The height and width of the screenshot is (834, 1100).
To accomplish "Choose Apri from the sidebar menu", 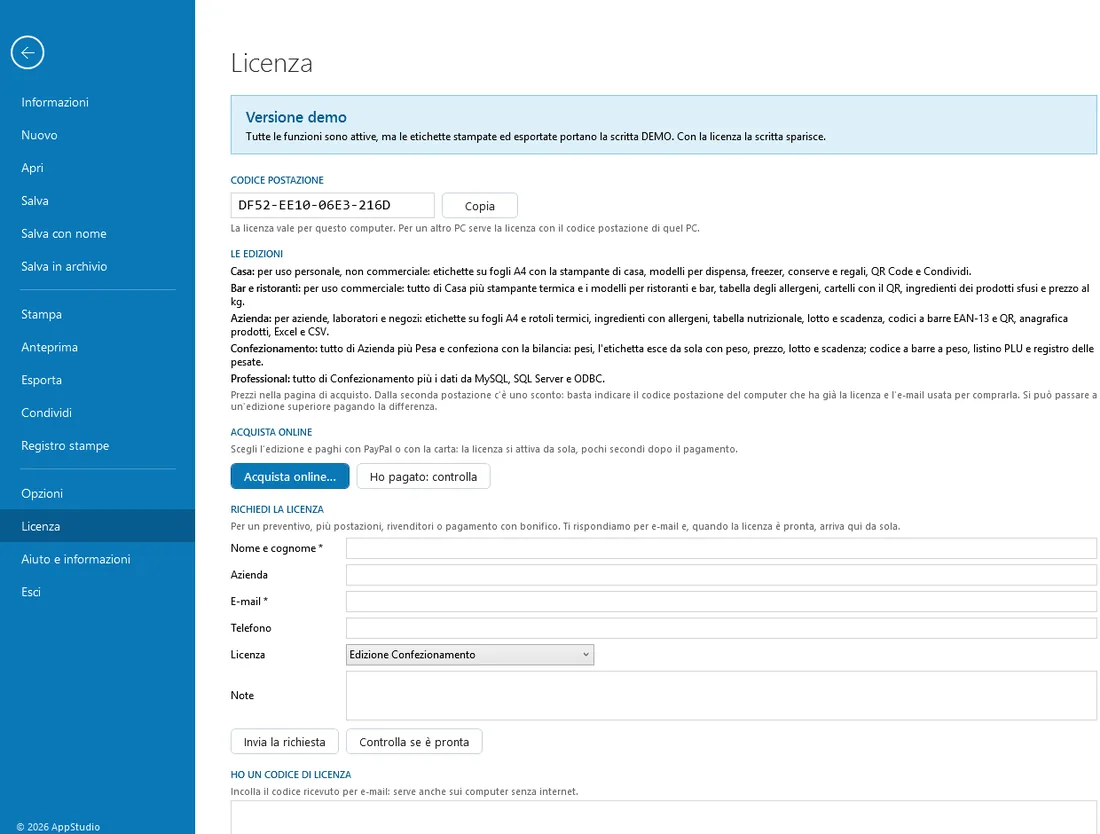I will pyautogui.click(x=98, y=168).
